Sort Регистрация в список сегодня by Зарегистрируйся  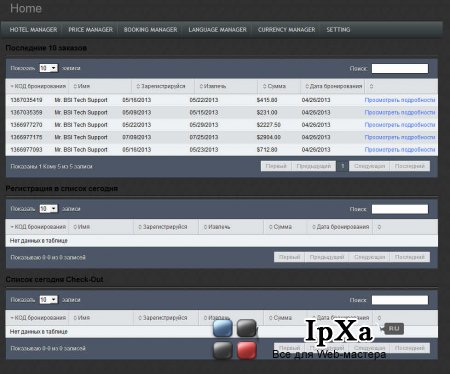point(162,227)
